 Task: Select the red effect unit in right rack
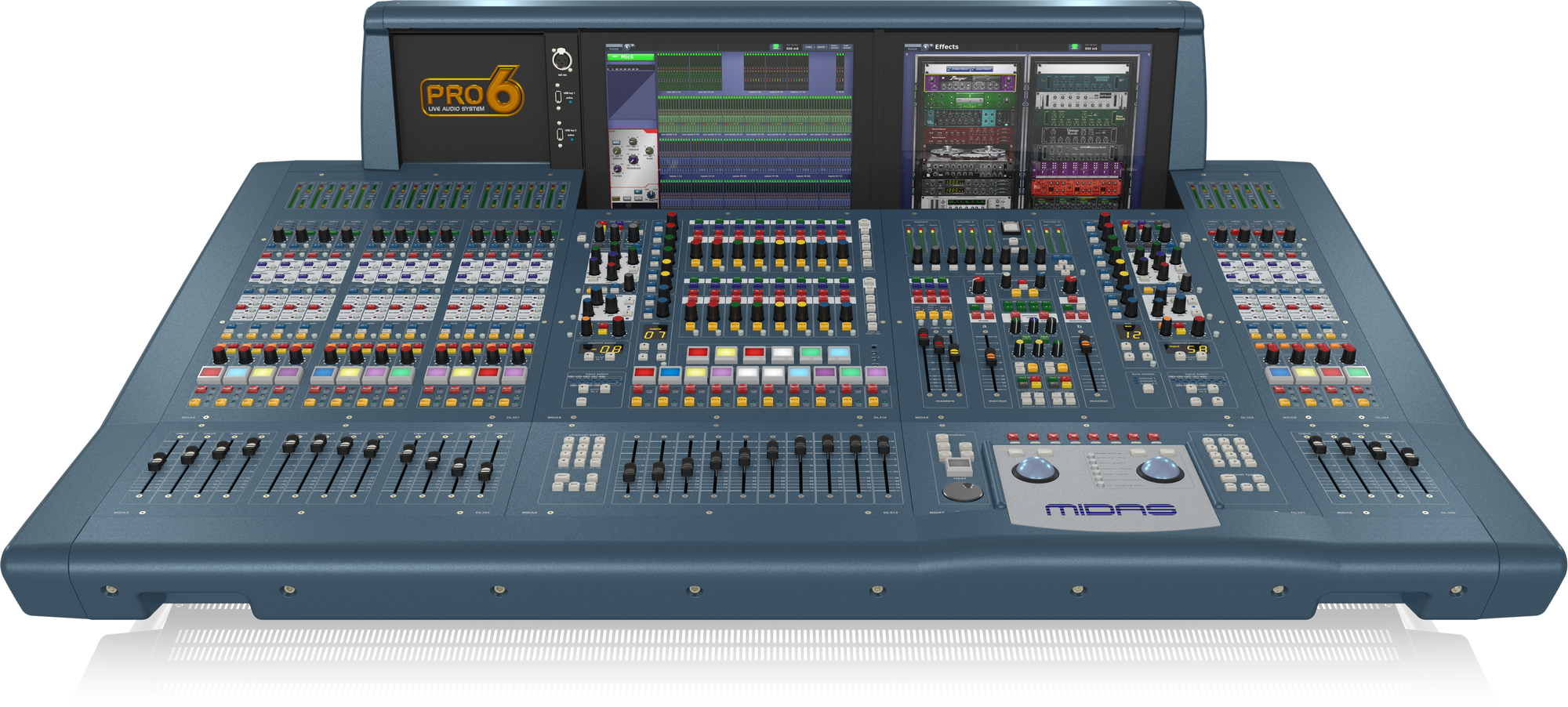point(1076,188)
